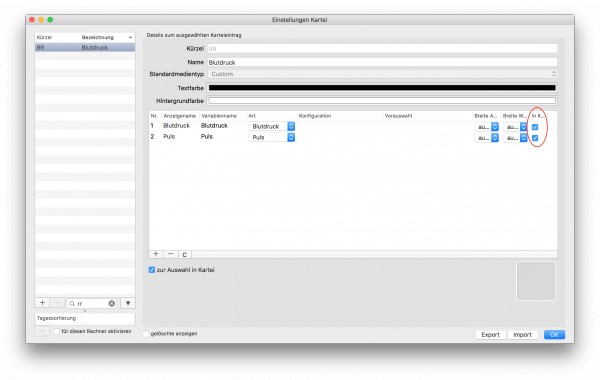
Task: Toggle 'In K...' checkbox for Puls row
Action: (x=535, y=138)
